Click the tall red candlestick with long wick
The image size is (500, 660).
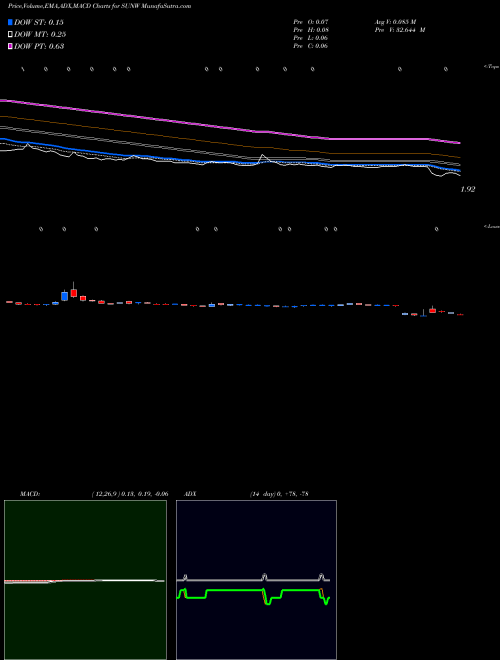pos(74,291)
